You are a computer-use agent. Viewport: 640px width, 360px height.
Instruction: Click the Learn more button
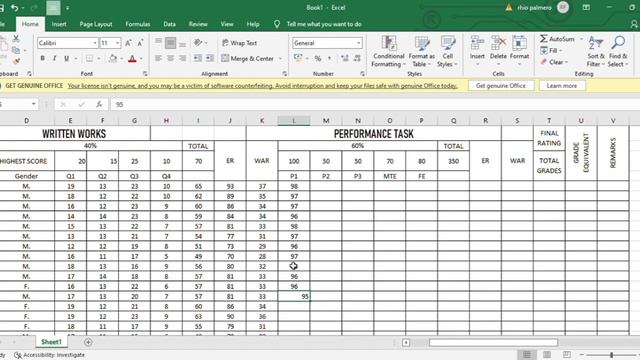coord(562,86)
